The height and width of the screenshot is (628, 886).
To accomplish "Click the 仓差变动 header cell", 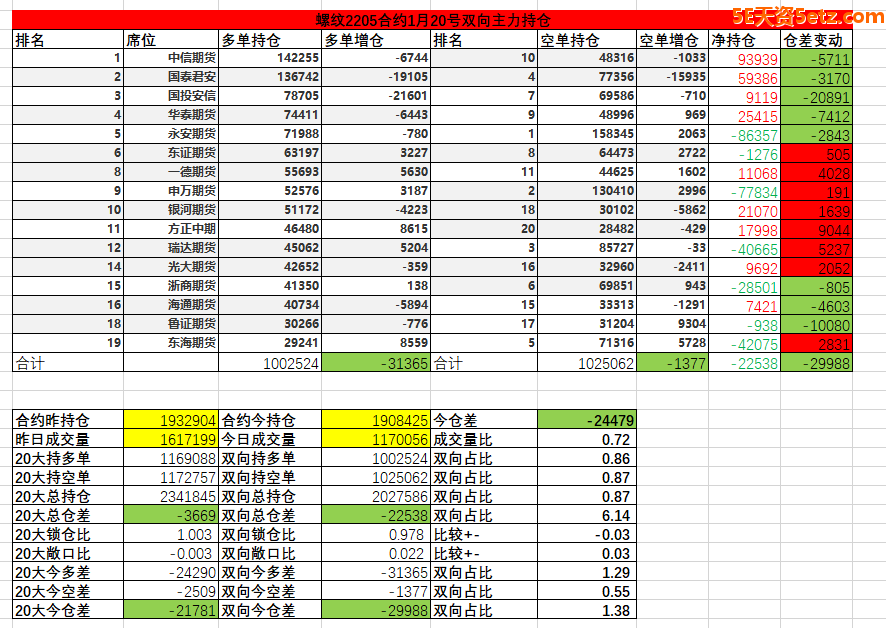I will pos(817,40).
